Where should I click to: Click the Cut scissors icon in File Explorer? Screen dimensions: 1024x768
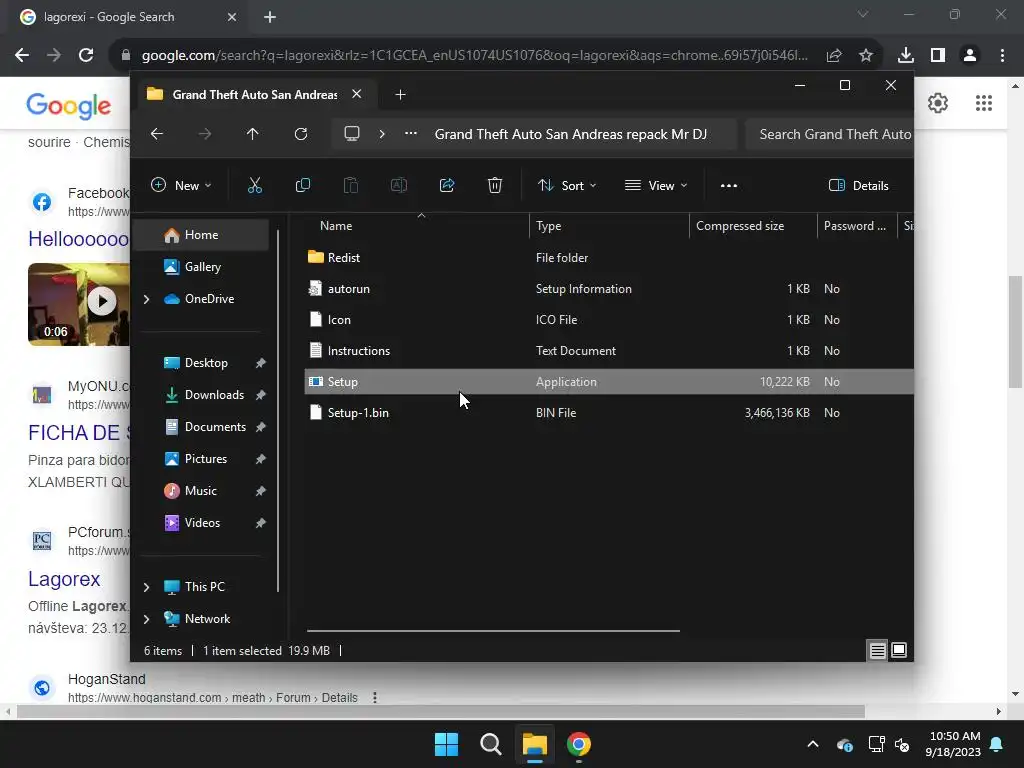pos(255,185)
